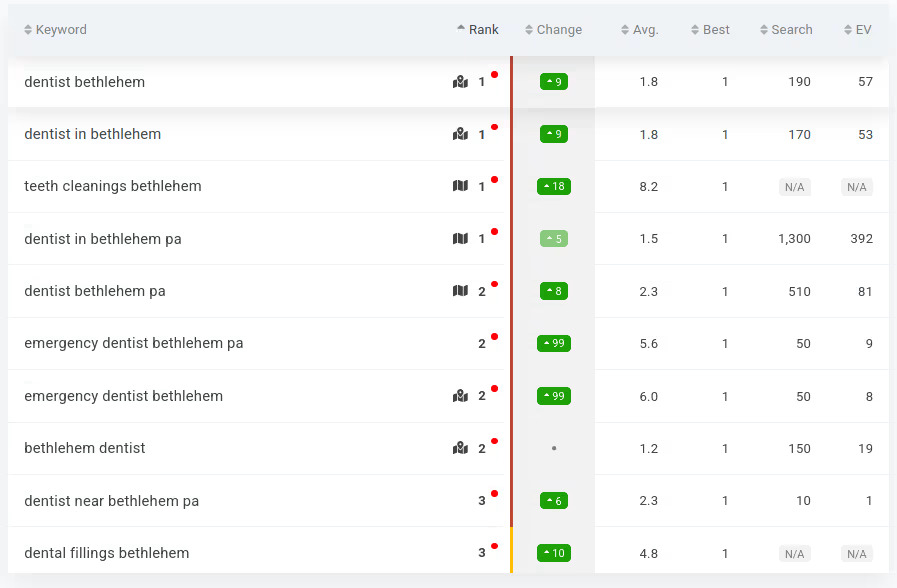
Task: Open the dentist near bethlehem pa keyword
Action: (111, 501)
